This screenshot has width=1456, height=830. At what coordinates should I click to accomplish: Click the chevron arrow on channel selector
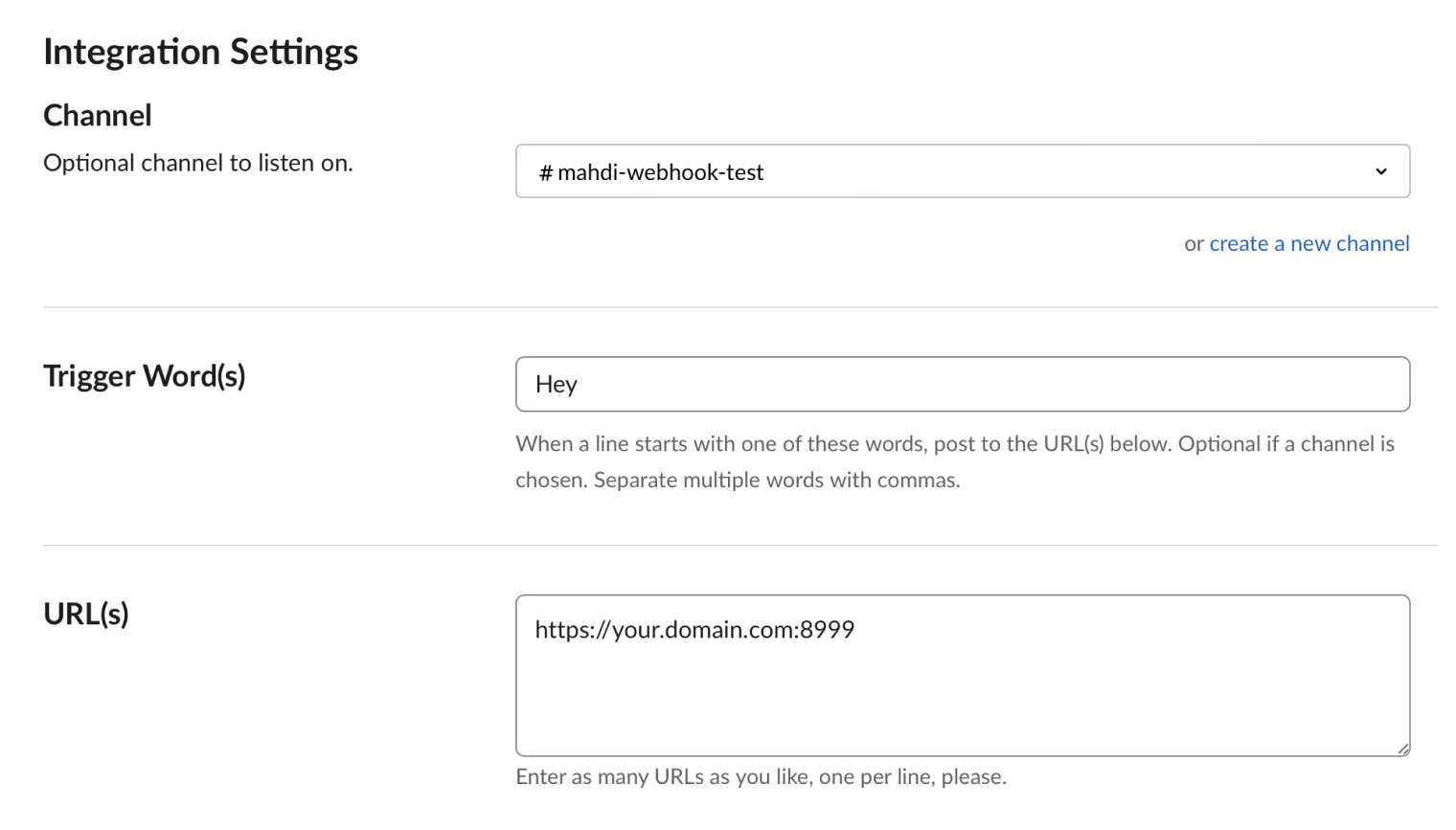point(1380,171)
